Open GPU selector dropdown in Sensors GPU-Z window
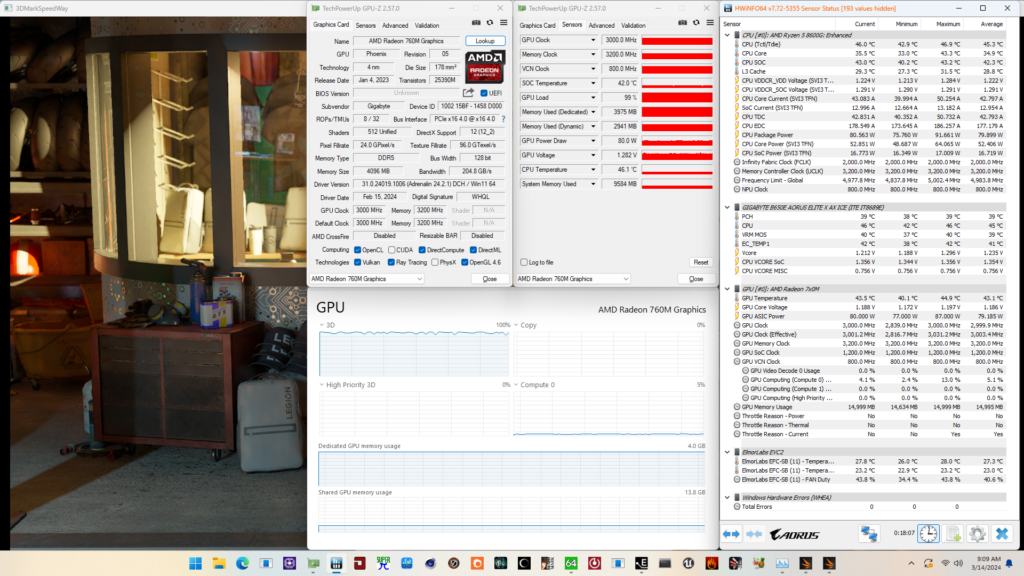This screenshot has width=1024, height=576. [573, 279]
